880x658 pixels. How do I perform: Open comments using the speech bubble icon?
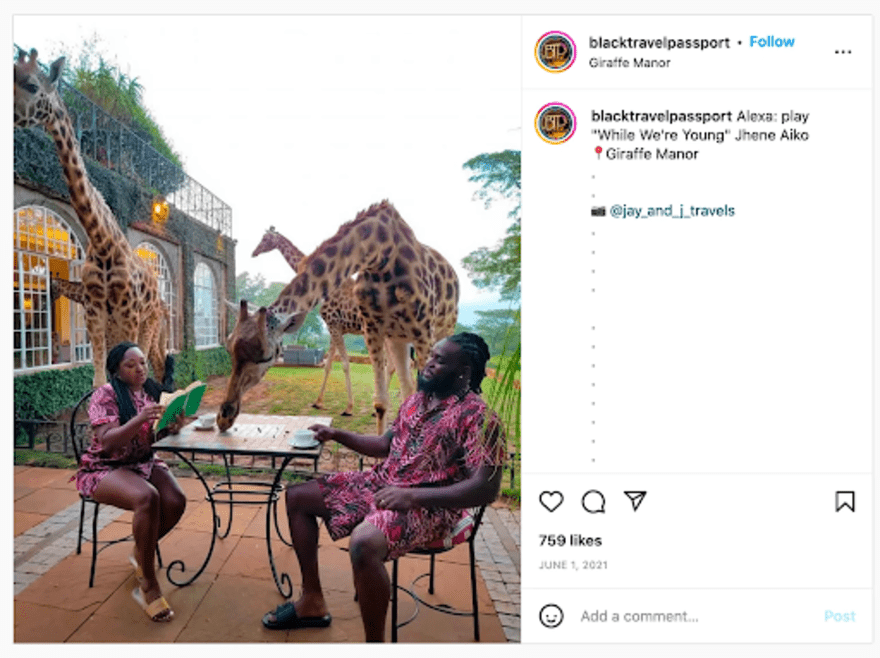coord(595,503)
